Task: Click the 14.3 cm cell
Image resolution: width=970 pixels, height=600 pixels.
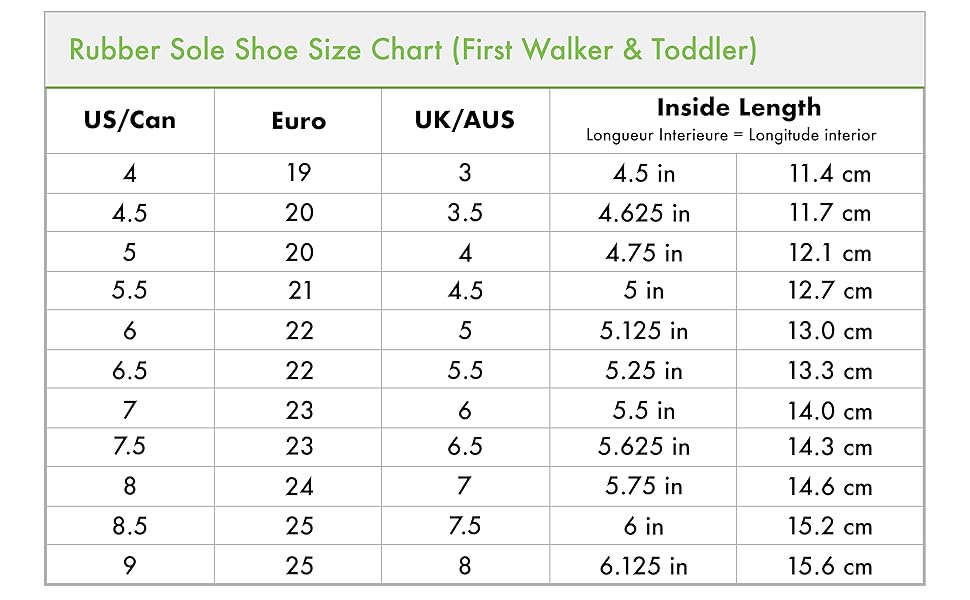Action: [829, 448]
